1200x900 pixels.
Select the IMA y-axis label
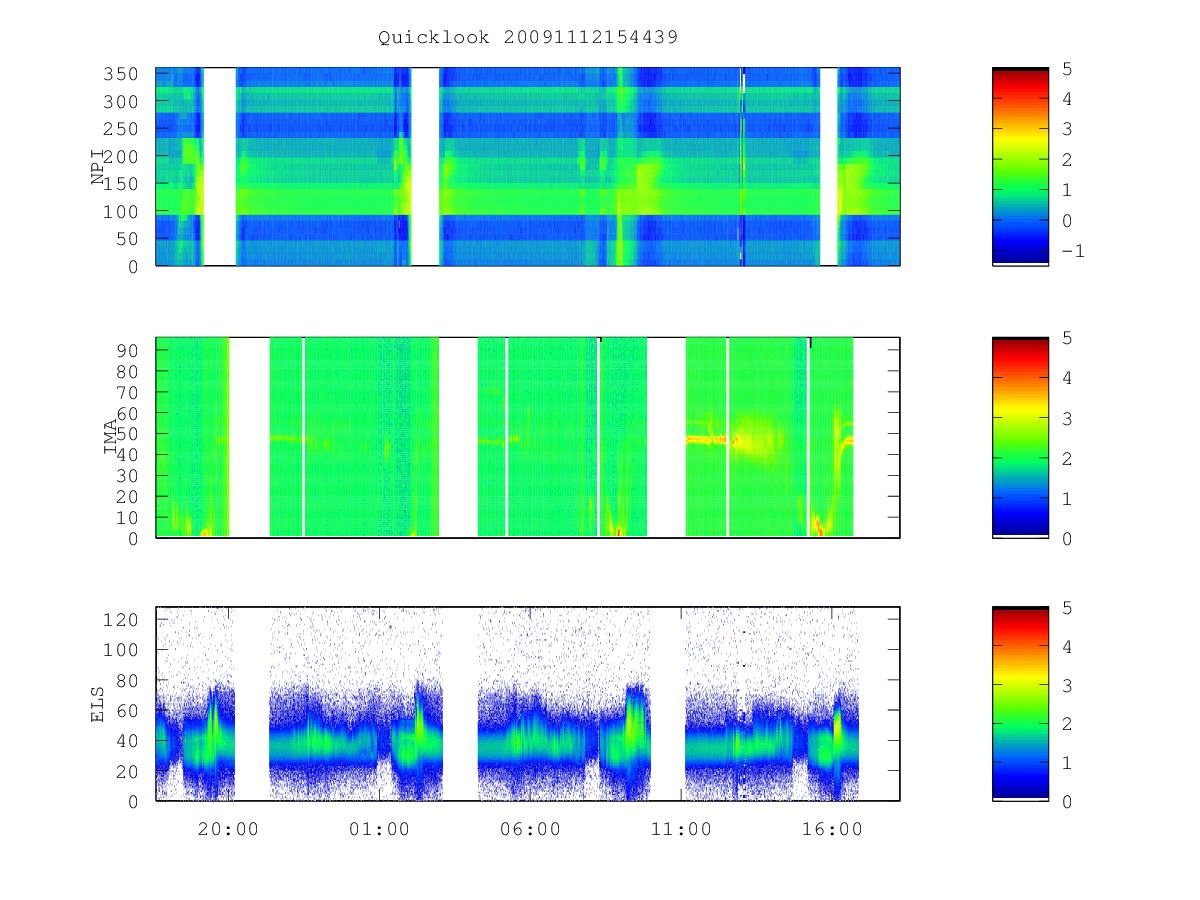click(x=112, y=437)
